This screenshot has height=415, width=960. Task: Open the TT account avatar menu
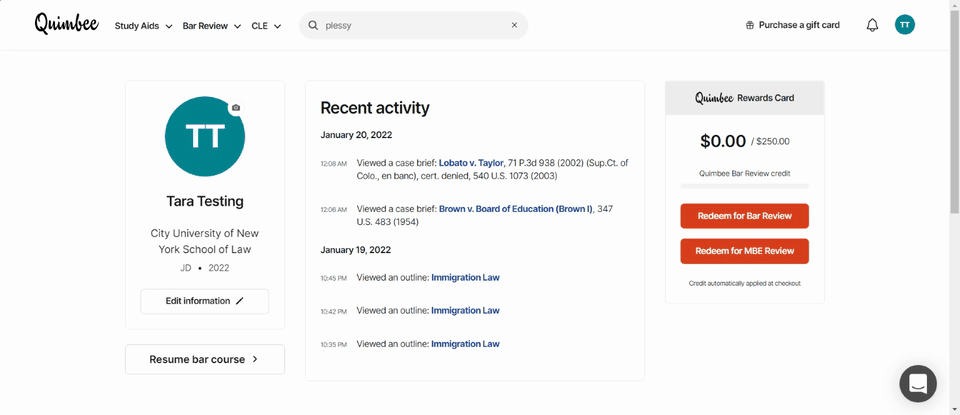click(905, 25)
